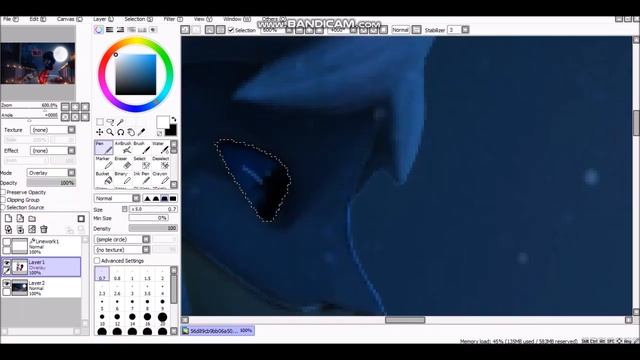The image size is (640, 360).
Task: Swap foreground and background colors
Action: (x=174, y=119)
